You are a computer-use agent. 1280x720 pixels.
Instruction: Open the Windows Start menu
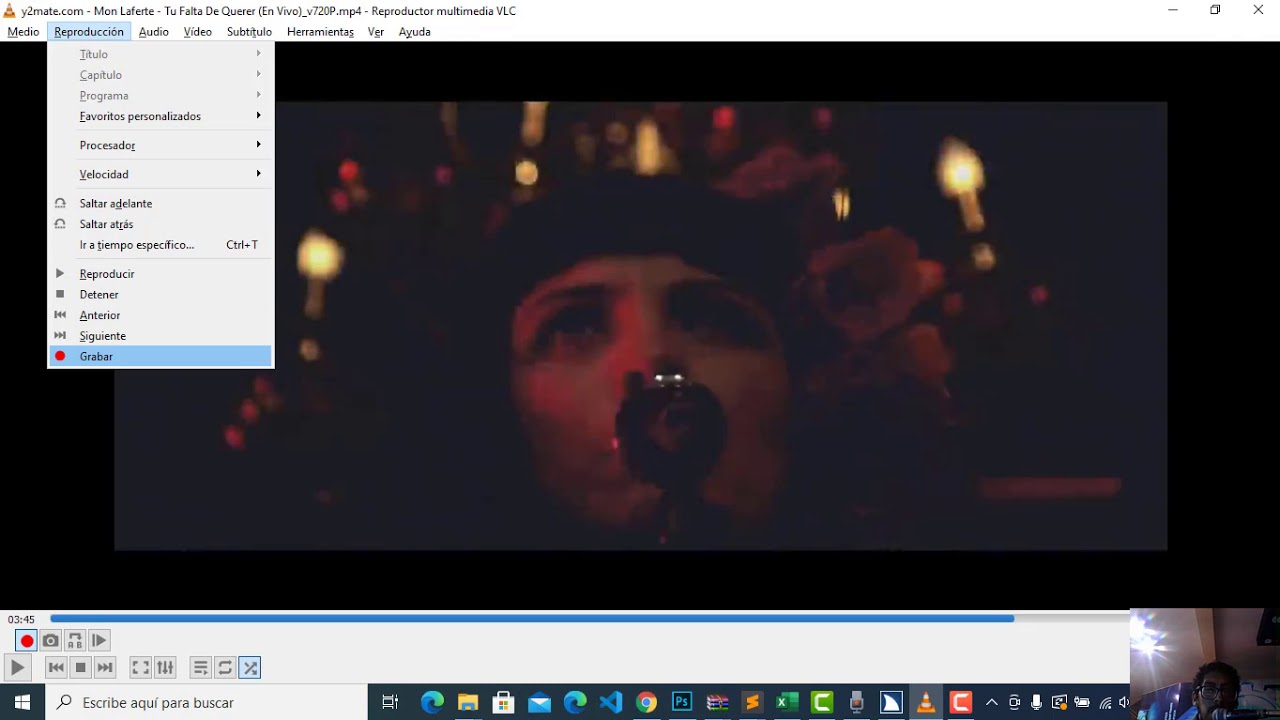(x=22, y=702)
